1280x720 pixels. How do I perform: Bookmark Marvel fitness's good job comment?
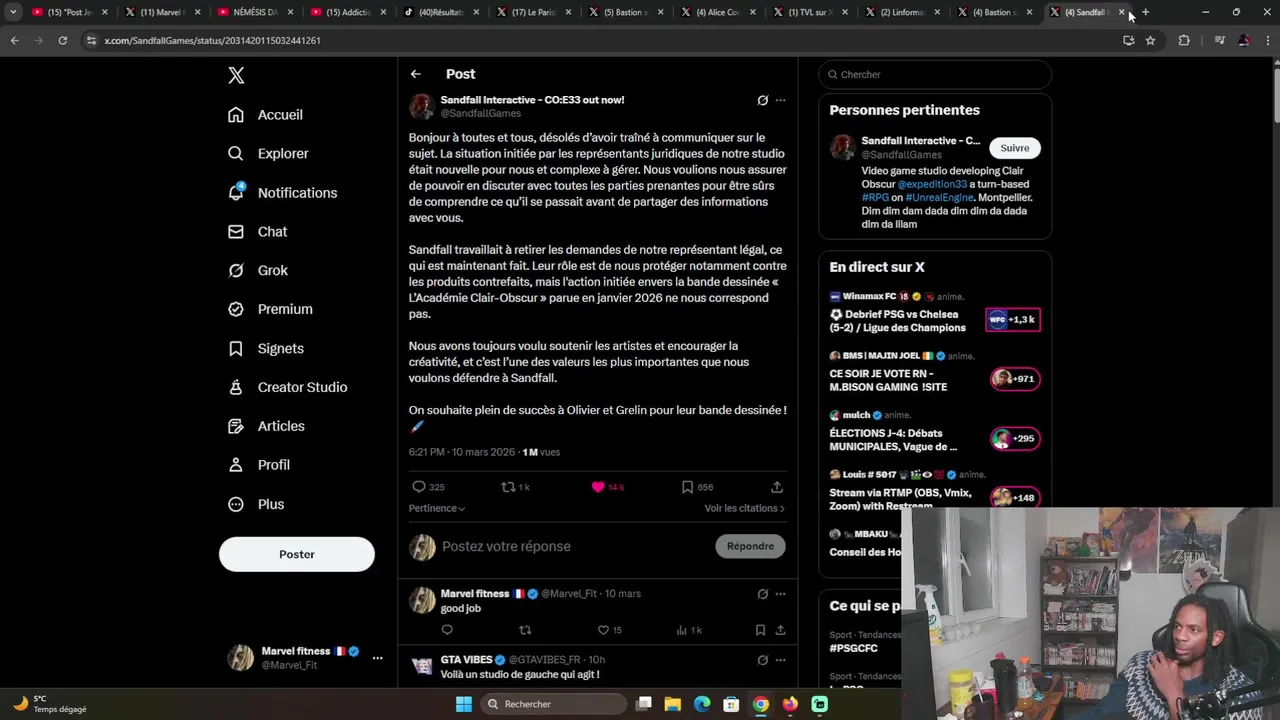pyautogui.click(x=761, y=630)
